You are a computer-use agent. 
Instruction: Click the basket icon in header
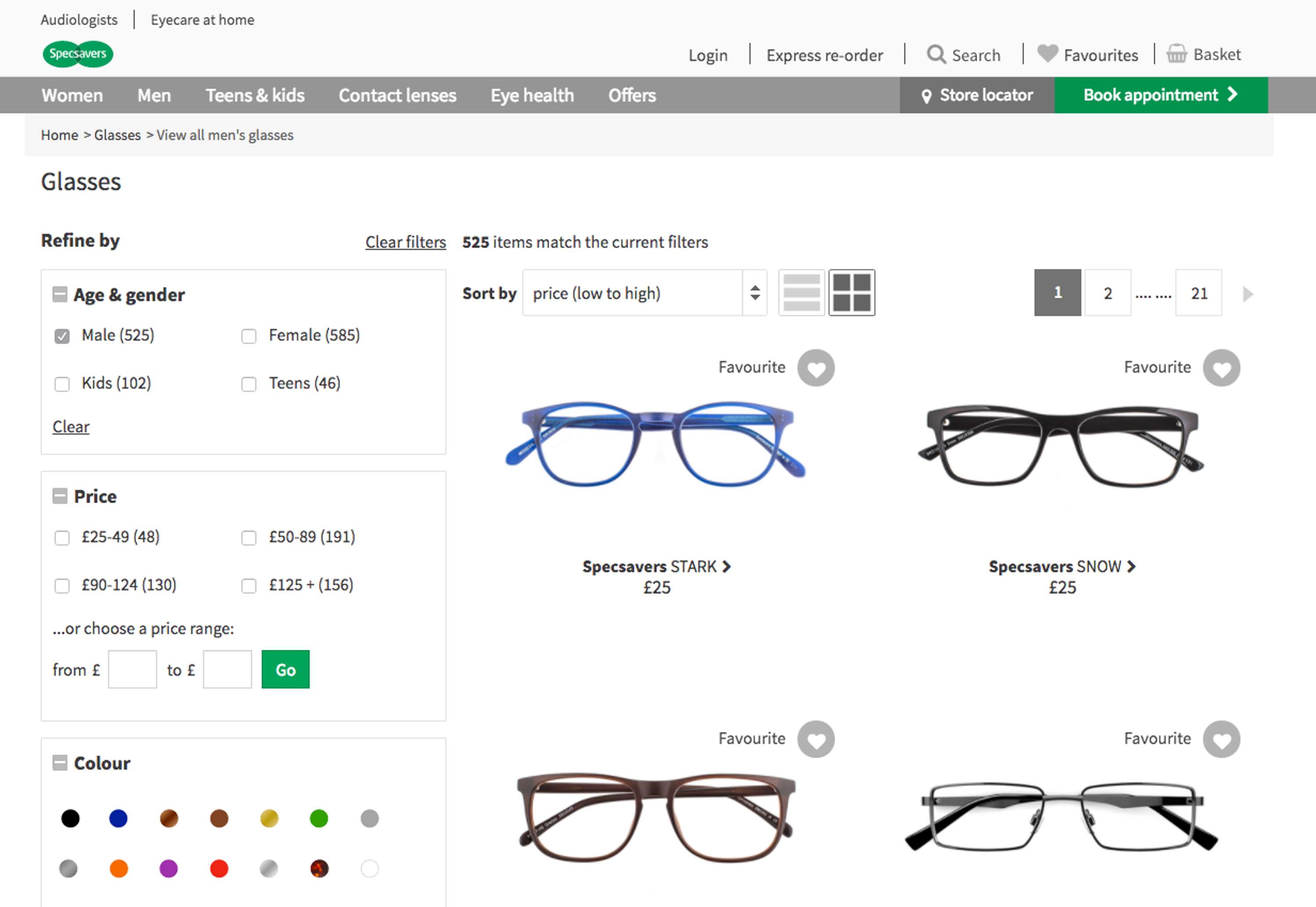click(1177, 54)
